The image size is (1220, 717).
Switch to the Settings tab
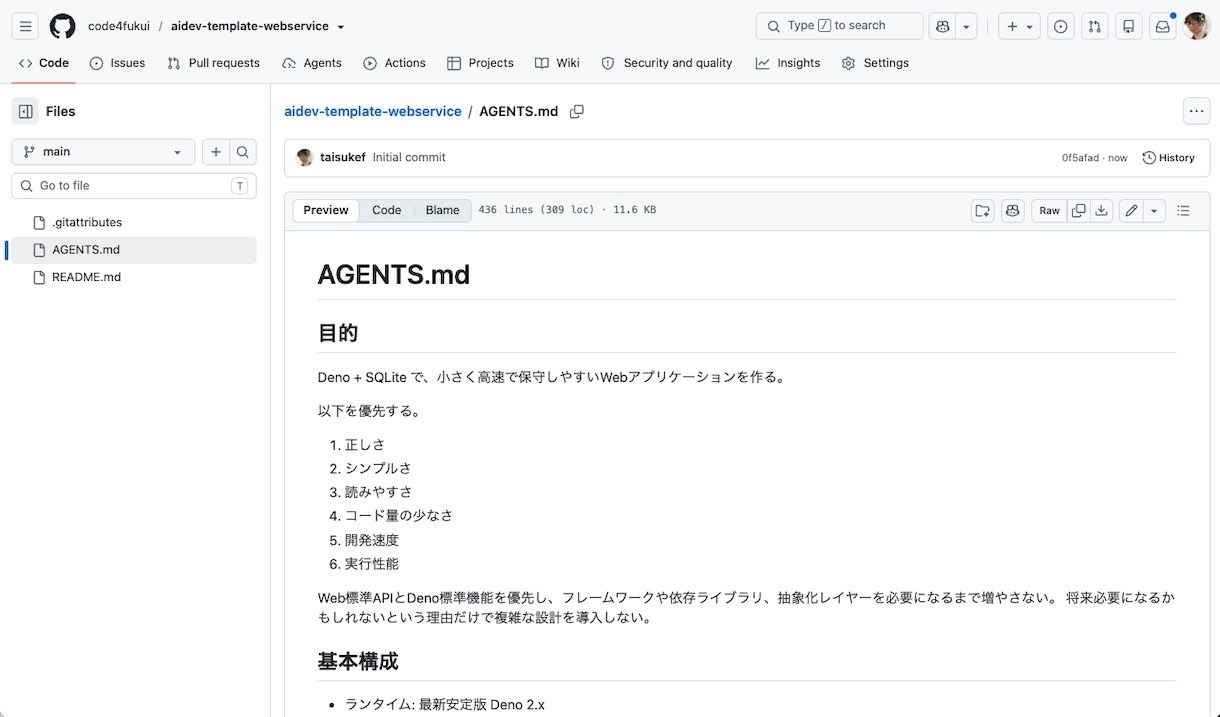(875, 63)
